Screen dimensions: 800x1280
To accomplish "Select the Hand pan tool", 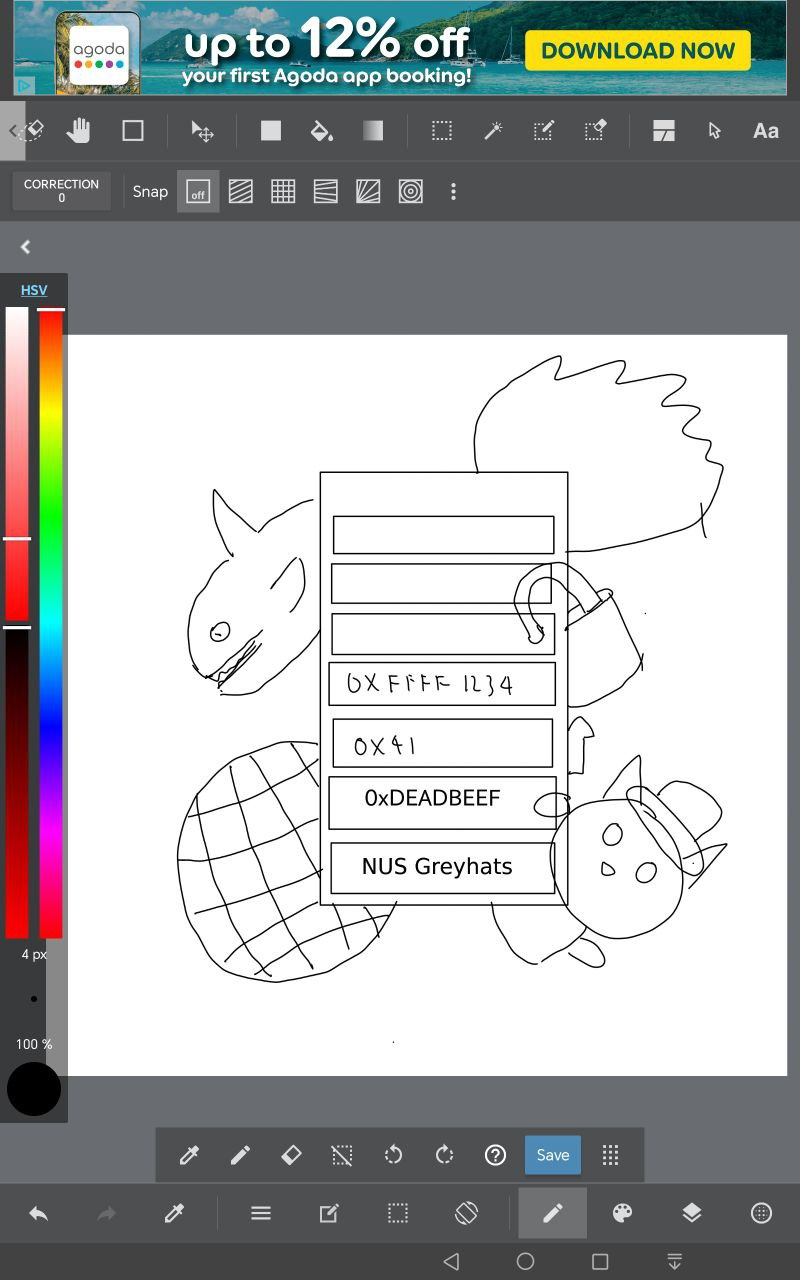I will pos(78,131).
